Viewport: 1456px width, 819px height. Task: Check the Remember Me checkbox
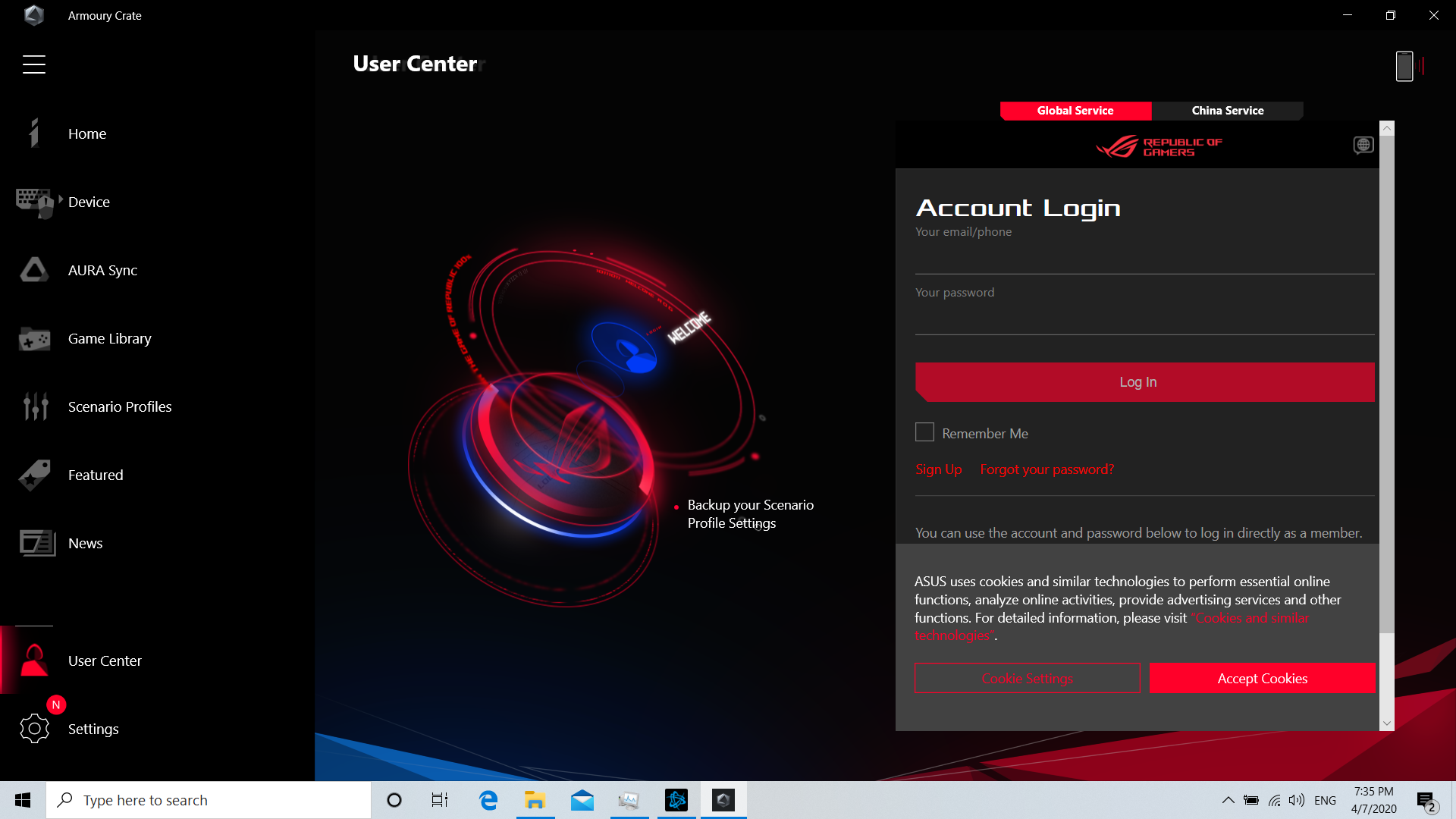(x=924, y=432)
